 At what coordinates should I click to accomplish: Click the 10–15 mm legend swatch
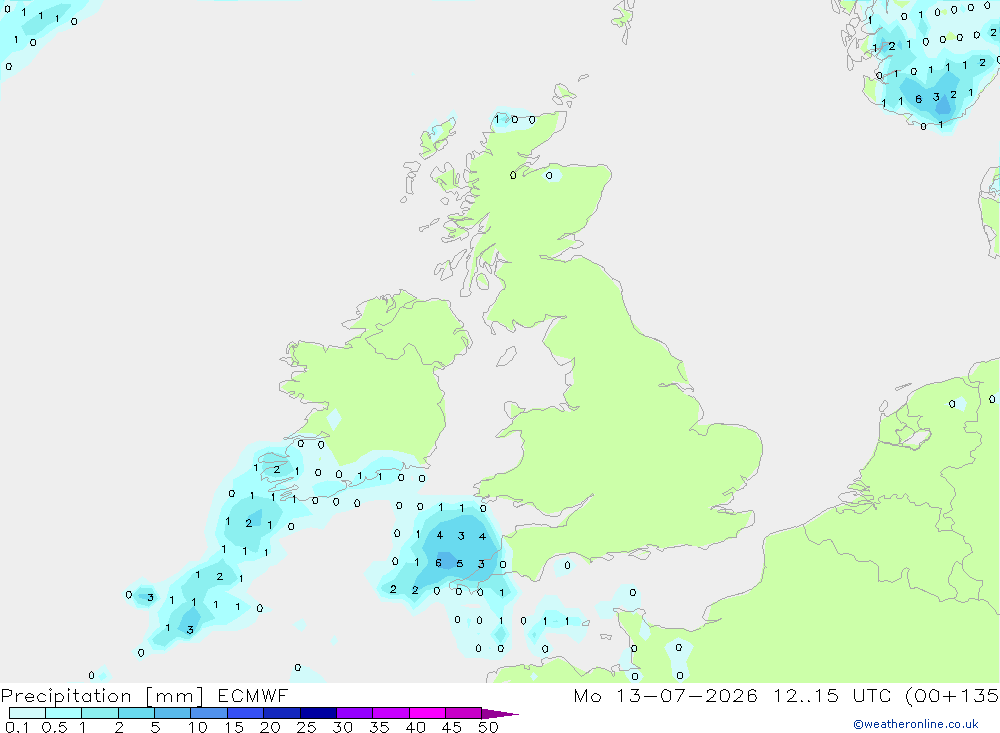pos(209,713)
